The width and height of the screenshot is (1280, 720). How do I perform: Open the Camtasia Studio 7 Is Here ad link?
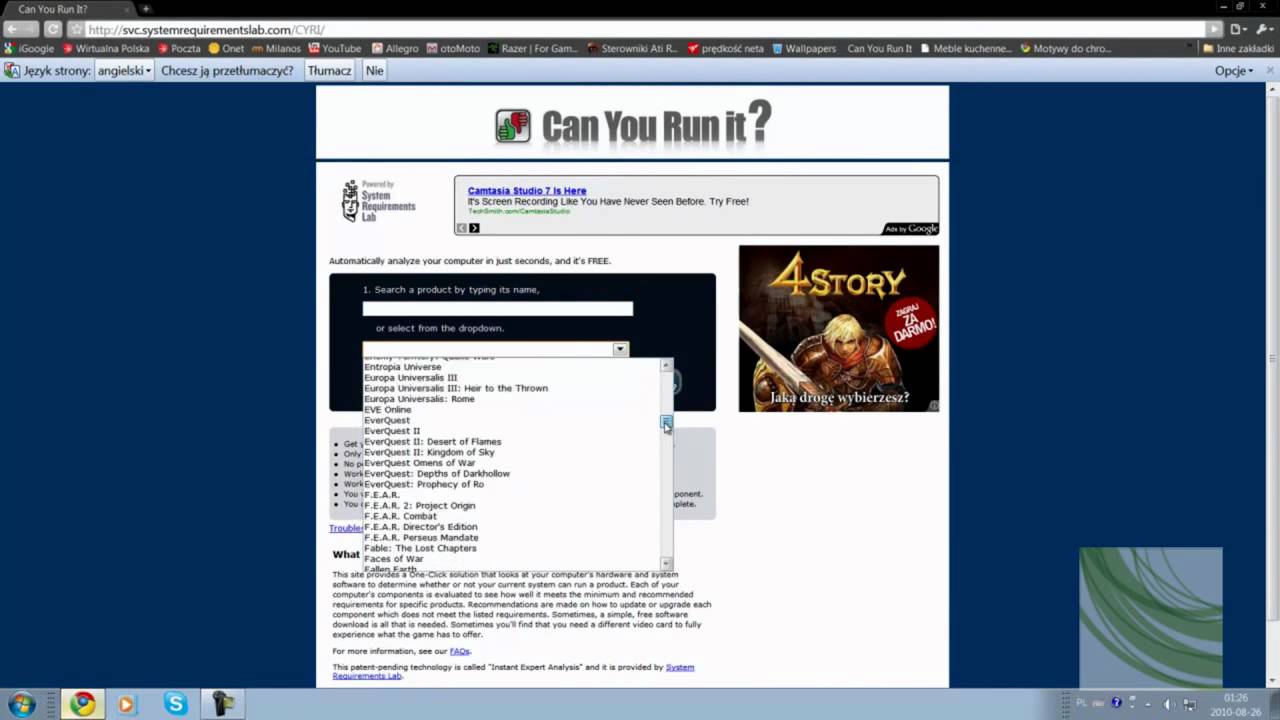pos(527,190)
